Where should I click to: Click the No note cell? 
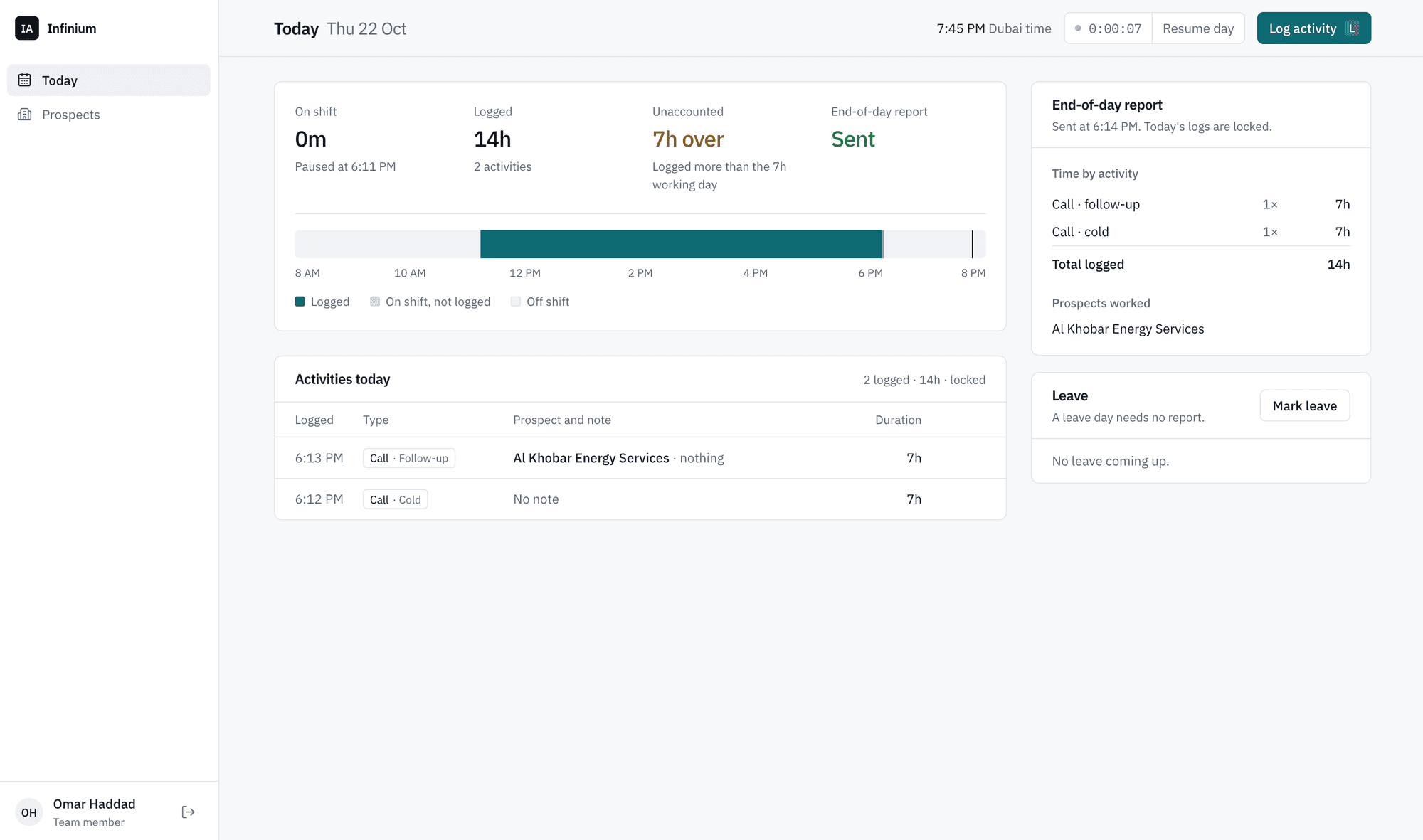[x=536, y=499]
